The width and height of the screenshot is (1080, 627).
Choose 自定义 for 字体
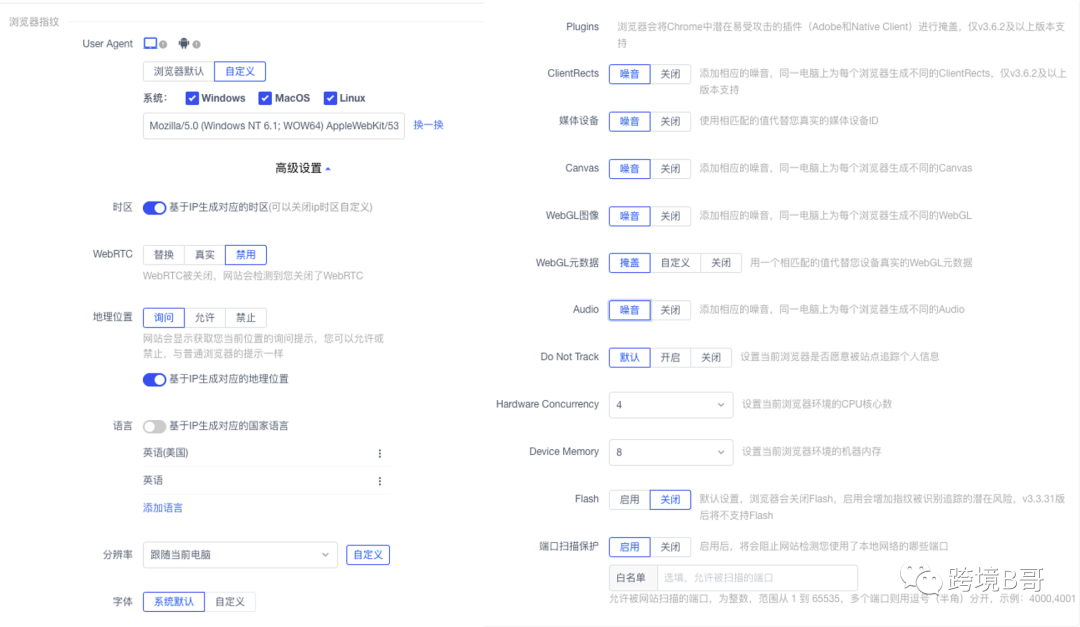pos(229,602)
